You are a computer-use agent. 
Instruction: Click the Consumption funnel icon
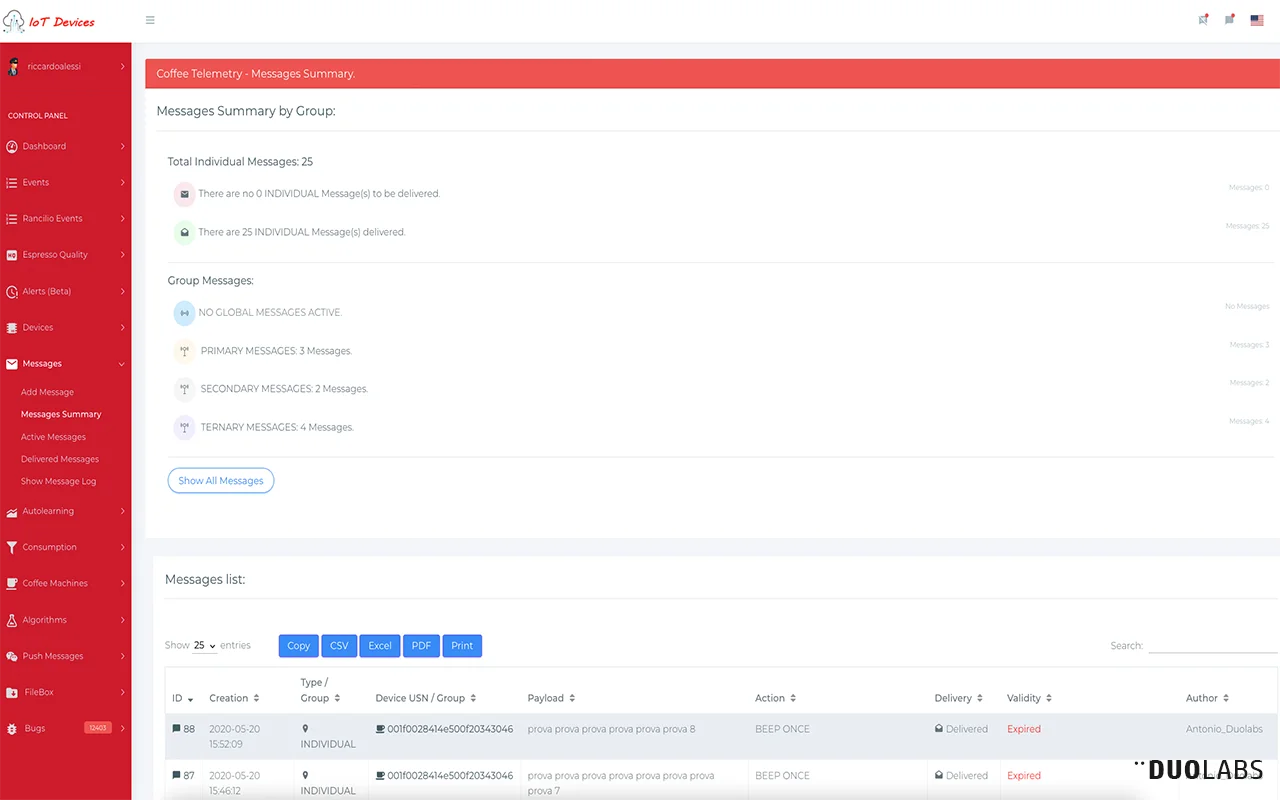[x=12, y=547]
